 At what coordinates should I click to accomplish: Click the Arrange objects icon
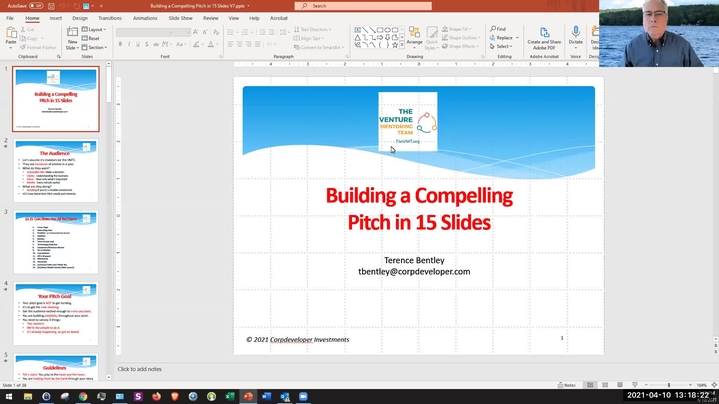415,38
